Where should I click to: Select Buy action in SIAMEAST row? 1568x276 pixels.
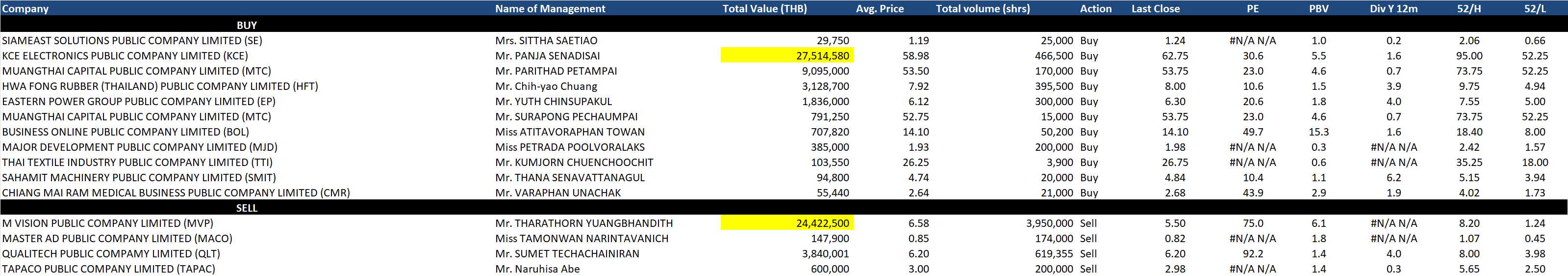[x=1089, y=40]
